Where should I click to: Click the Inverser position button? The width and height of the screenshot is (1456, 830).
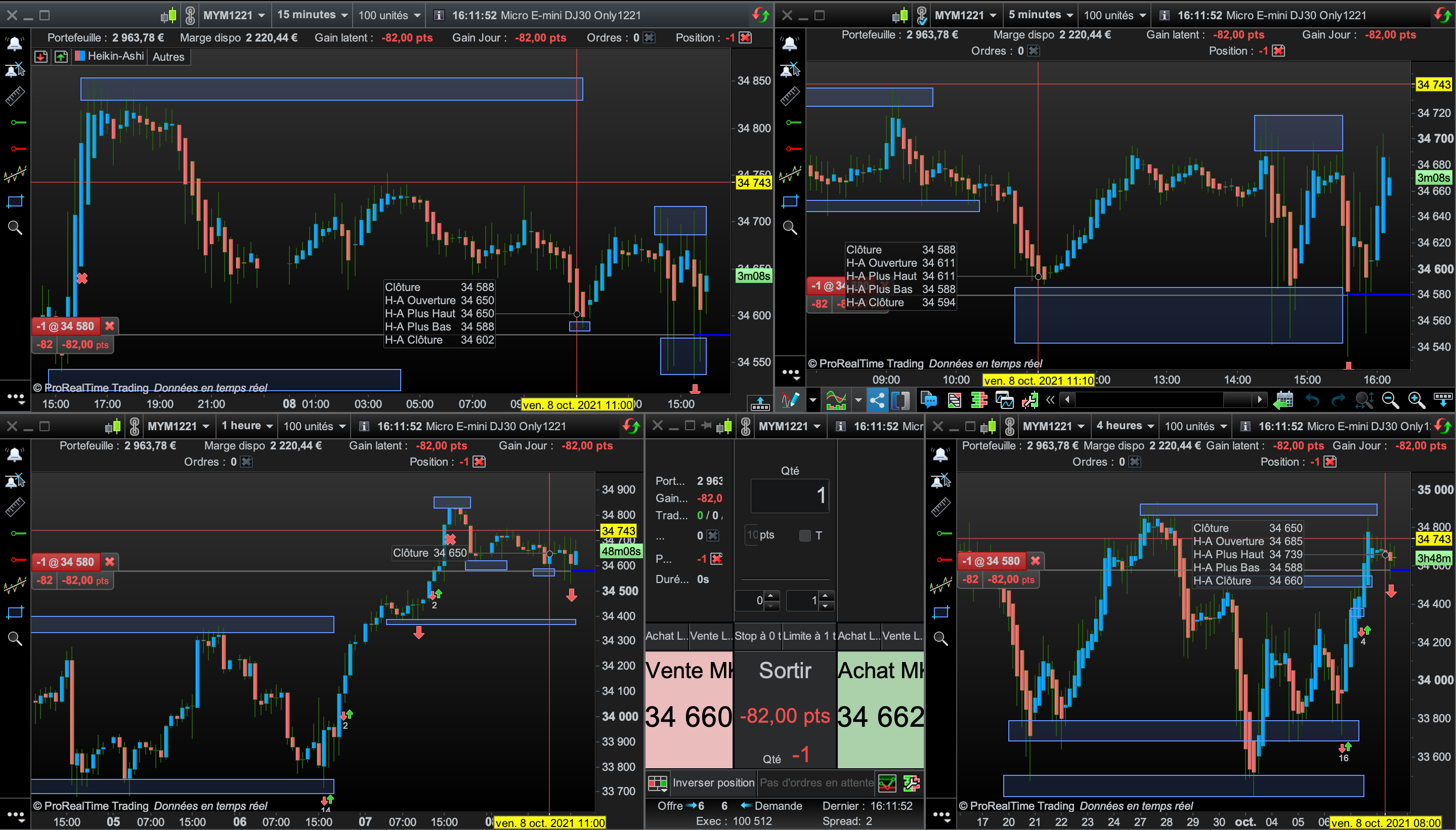click(x=713, y=783)
